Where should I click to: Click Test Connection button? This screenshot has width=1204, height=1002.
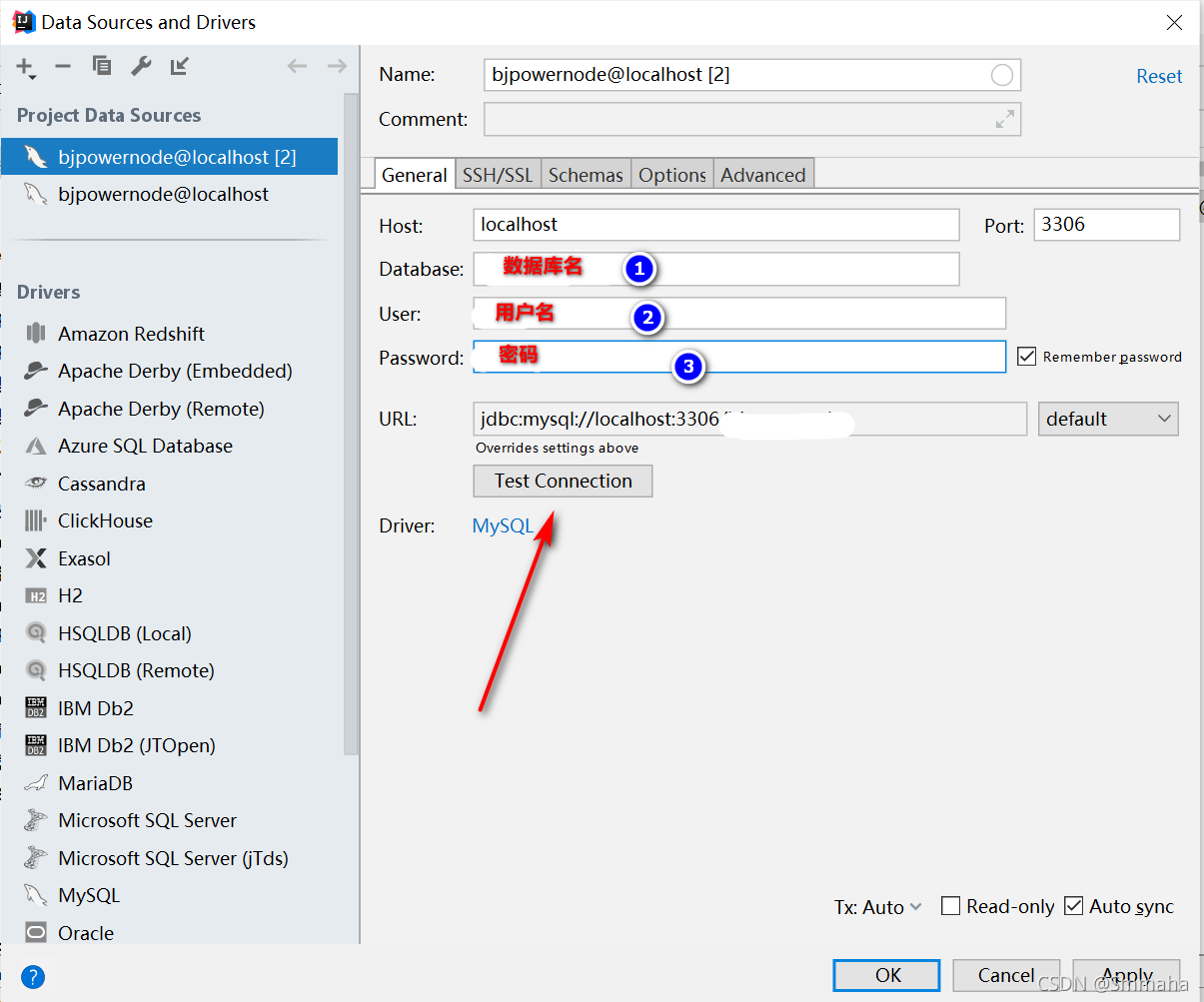tap(563, 481)
